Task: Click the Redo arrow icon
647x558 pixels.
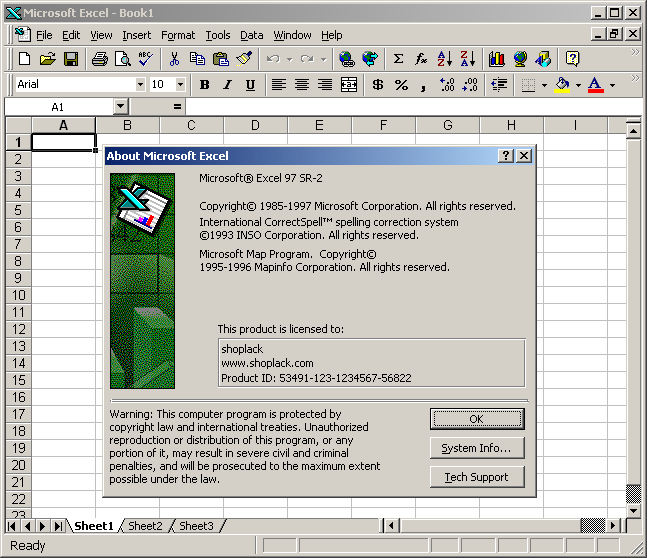Action: [307, 59]
